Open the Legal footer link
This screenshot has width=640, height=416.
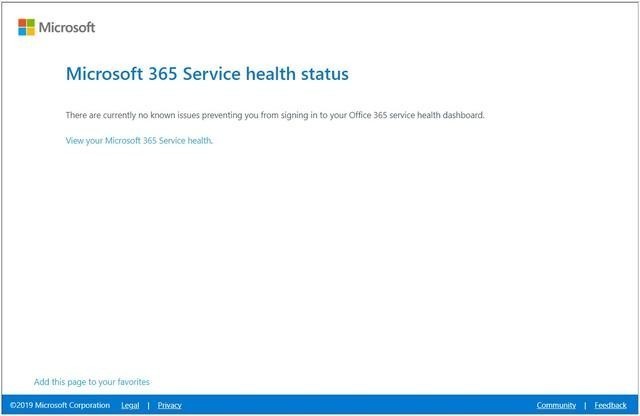pyautogui.click(x=130, y=405)
